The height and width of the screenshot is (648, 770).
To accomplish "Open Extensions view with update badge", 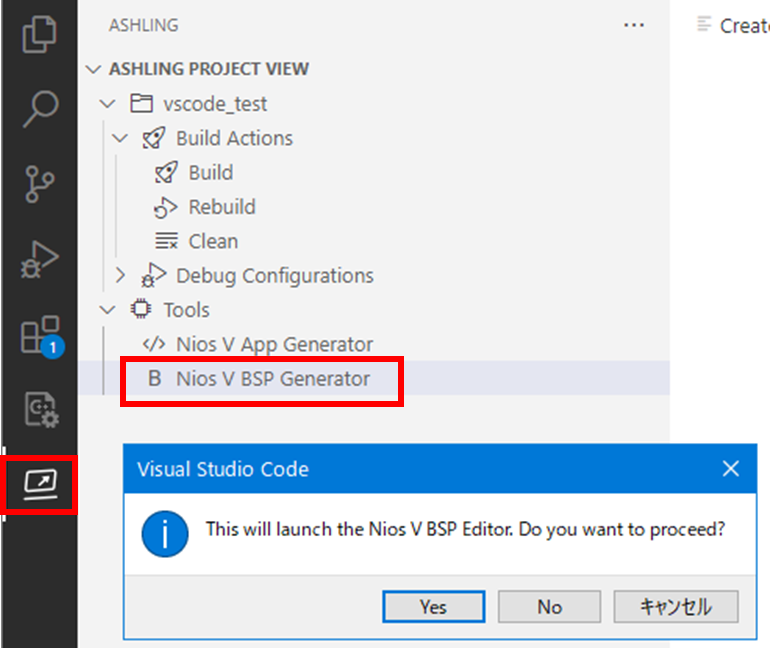I will [x=39, y=336].
